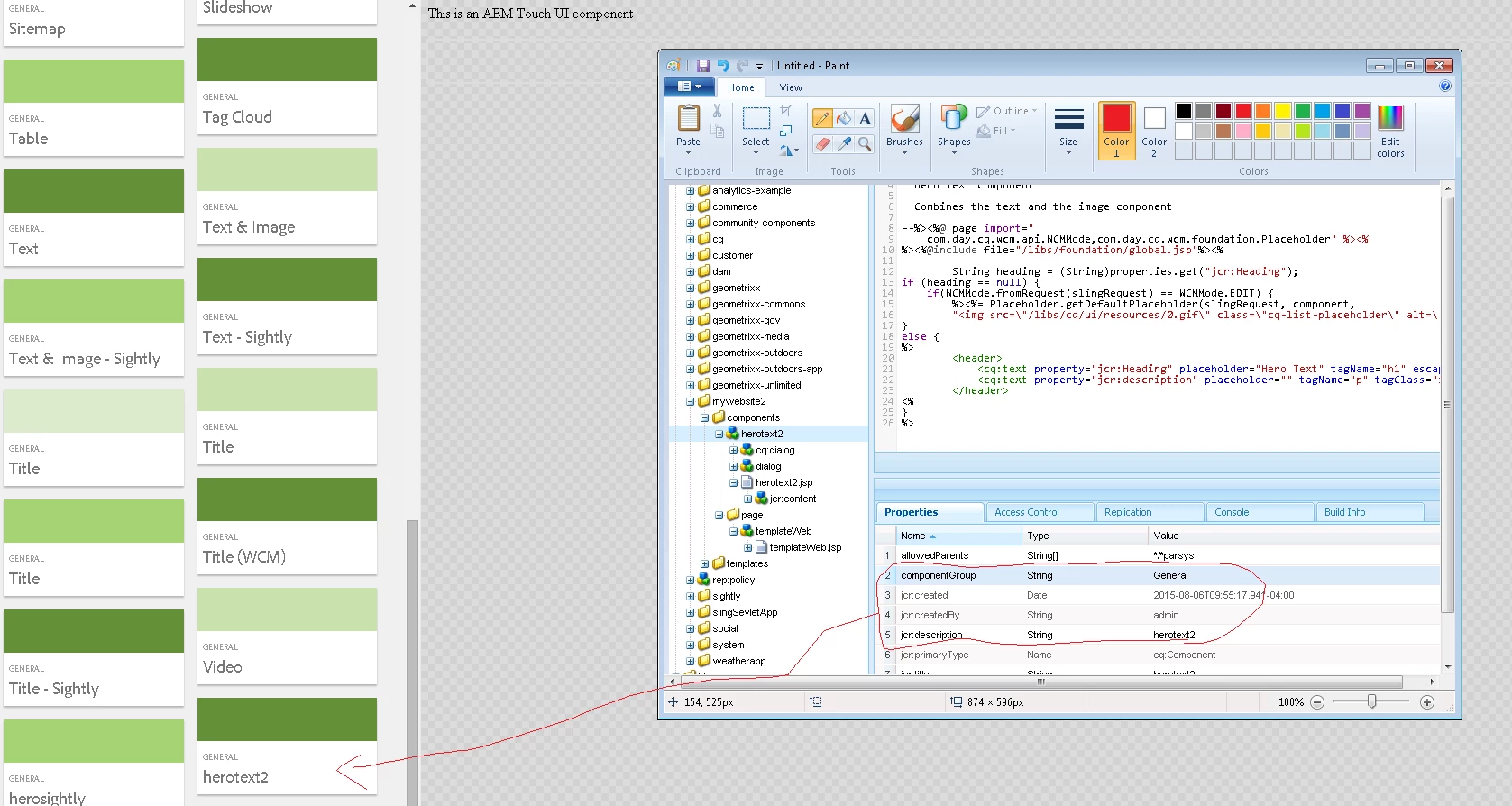The width and height of the screenshot is (1512, 806).
Task: Select the Color 1 button
Action: pyautogui.click(x=1116, y=131)
